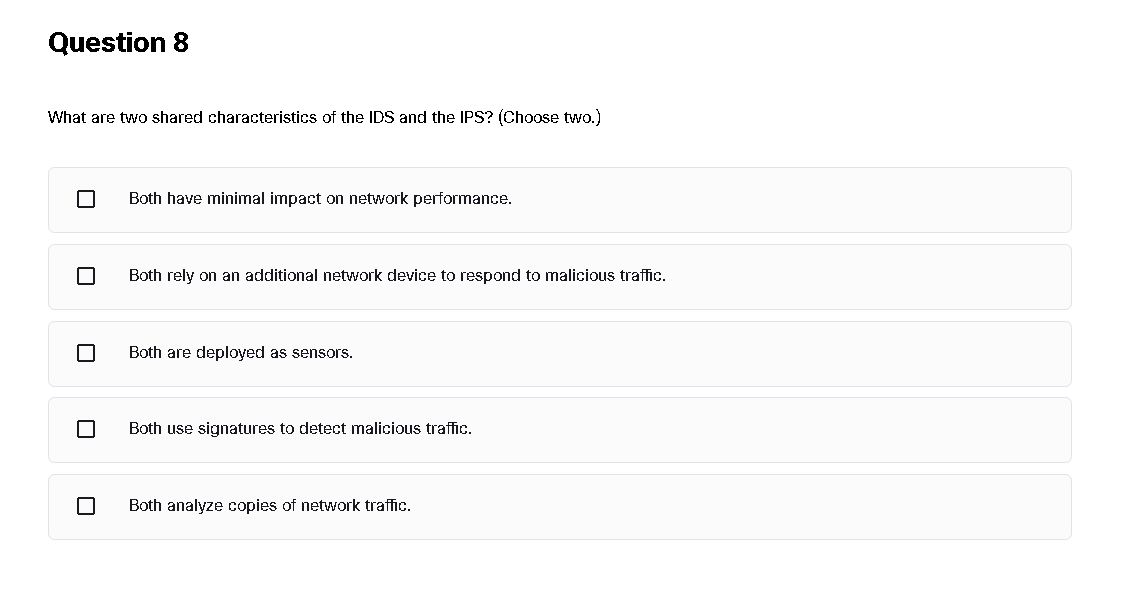Click the question text about shared characteristics
Viewport: 1144px width, 613px height.
pyautogui.click(x=270, y=118)
